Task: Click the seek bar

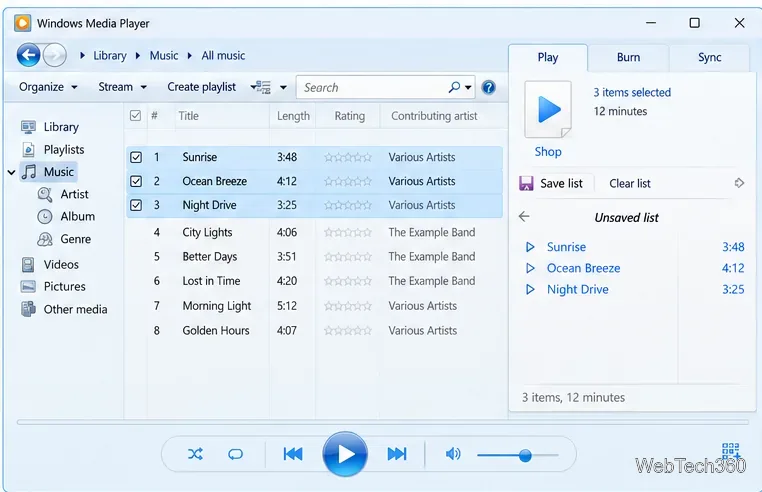Action: pos(383,422)
